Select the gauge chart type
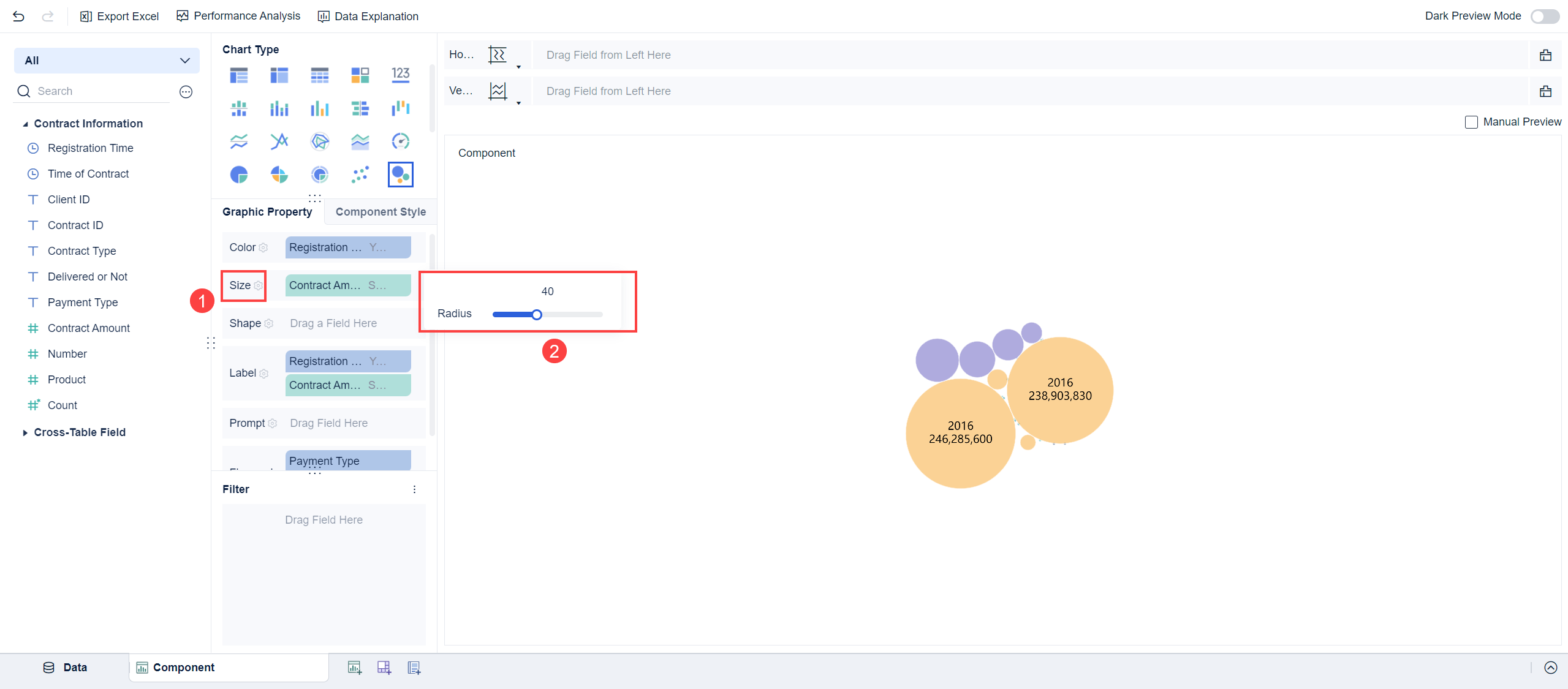1568x689 pixels. point(401,141)
